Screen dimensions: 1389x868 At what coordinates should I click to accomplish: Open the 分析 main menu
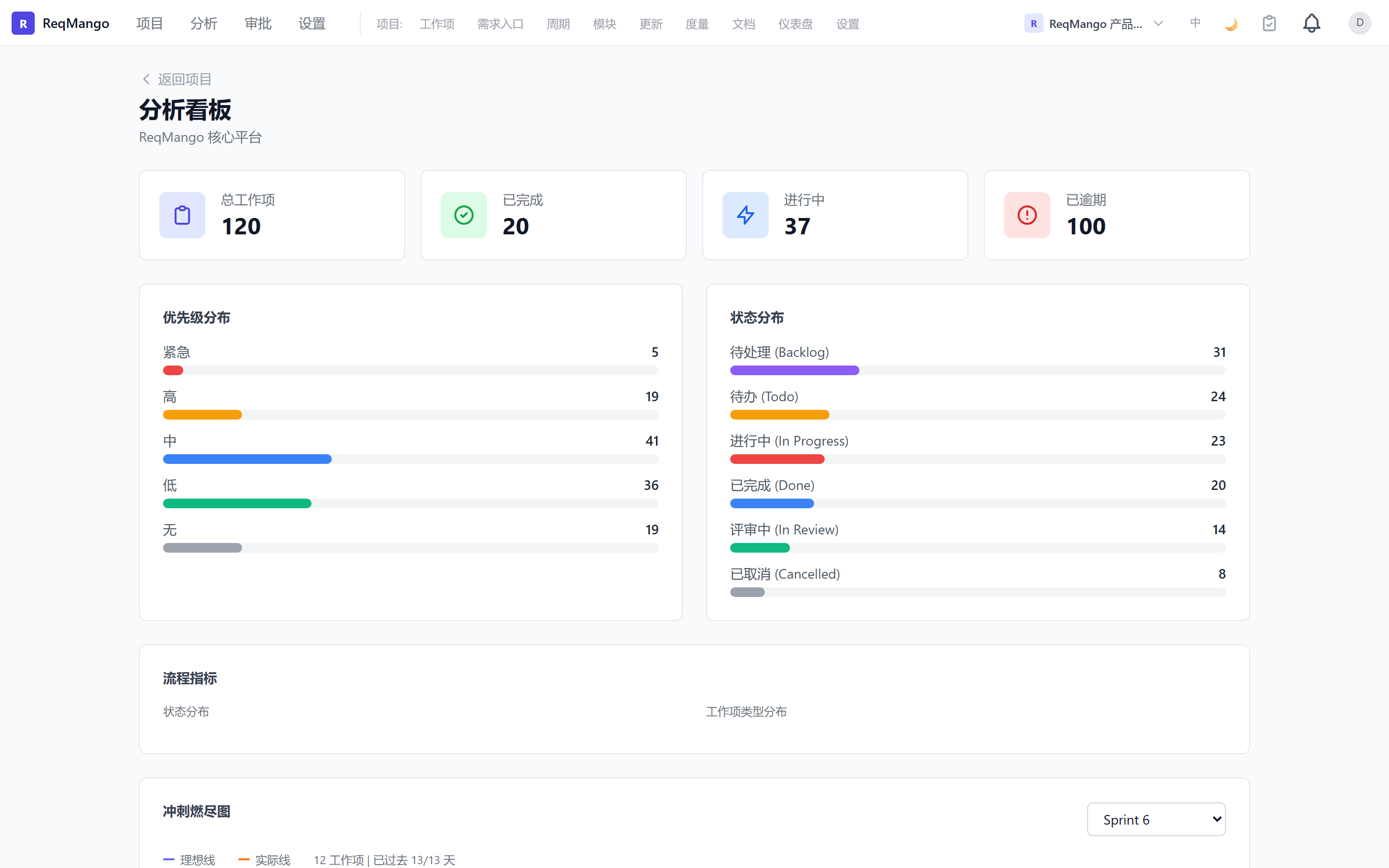[204, 24]
